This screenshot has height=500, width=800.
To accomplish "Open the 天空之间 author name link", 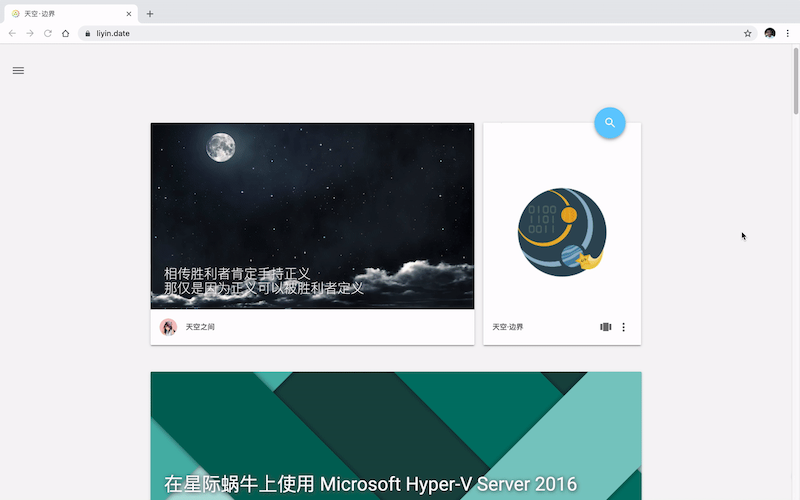I will tap(200, 327).
